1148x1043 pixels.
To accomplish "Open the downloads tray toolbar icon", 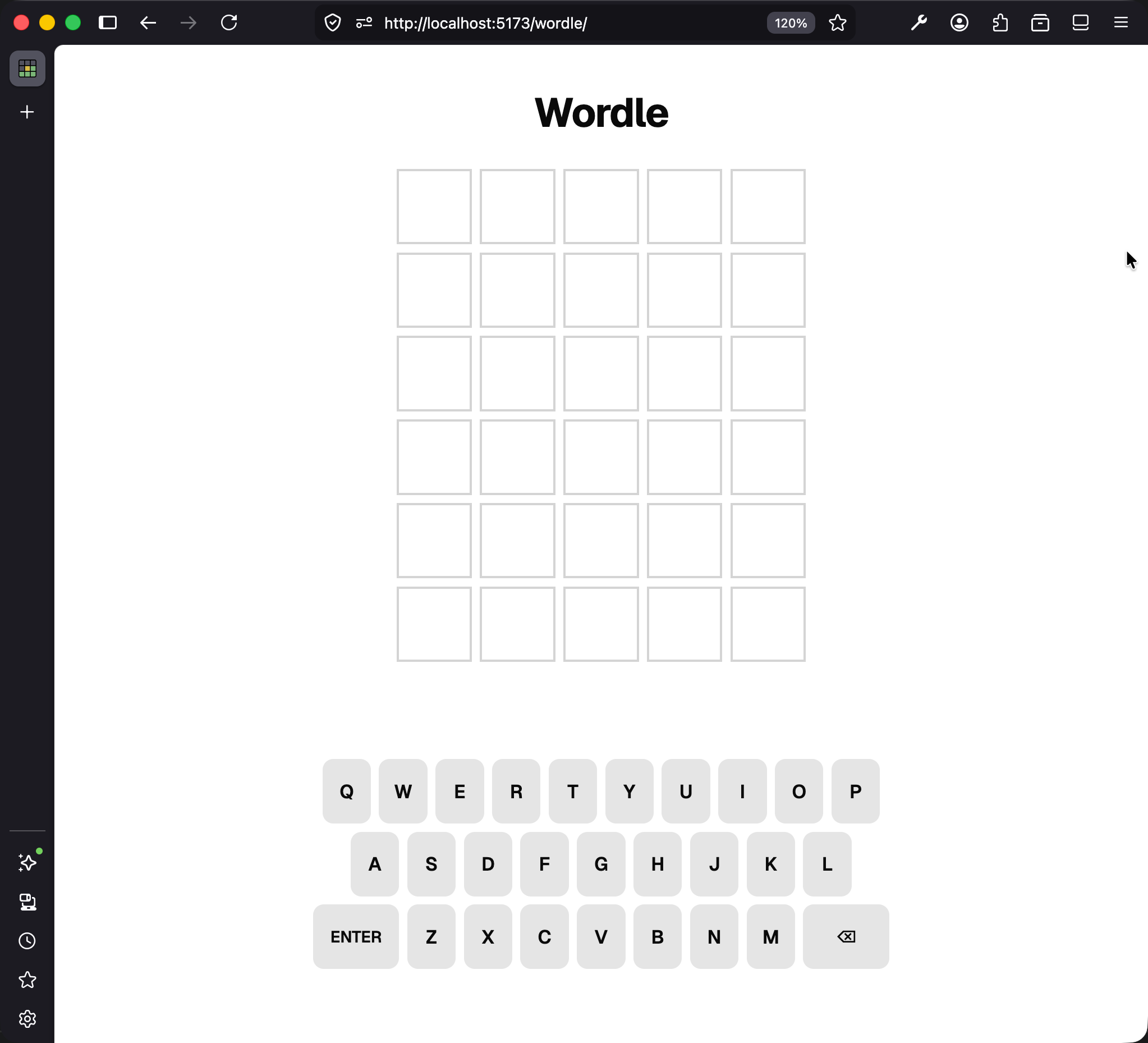I will pyautogui.click(x=1040, y=23).
